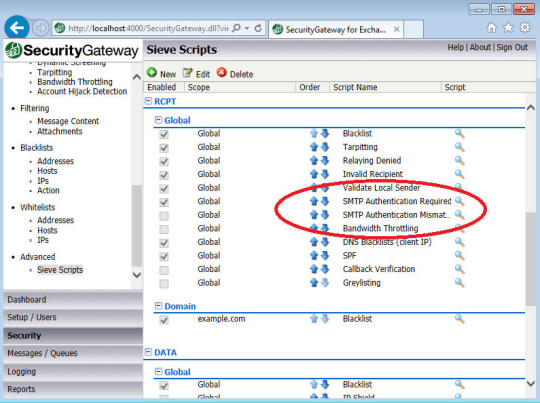This screenshot has height=403, width=540.
Task: Collapse the DATA section
Action: tap(148, 352)
